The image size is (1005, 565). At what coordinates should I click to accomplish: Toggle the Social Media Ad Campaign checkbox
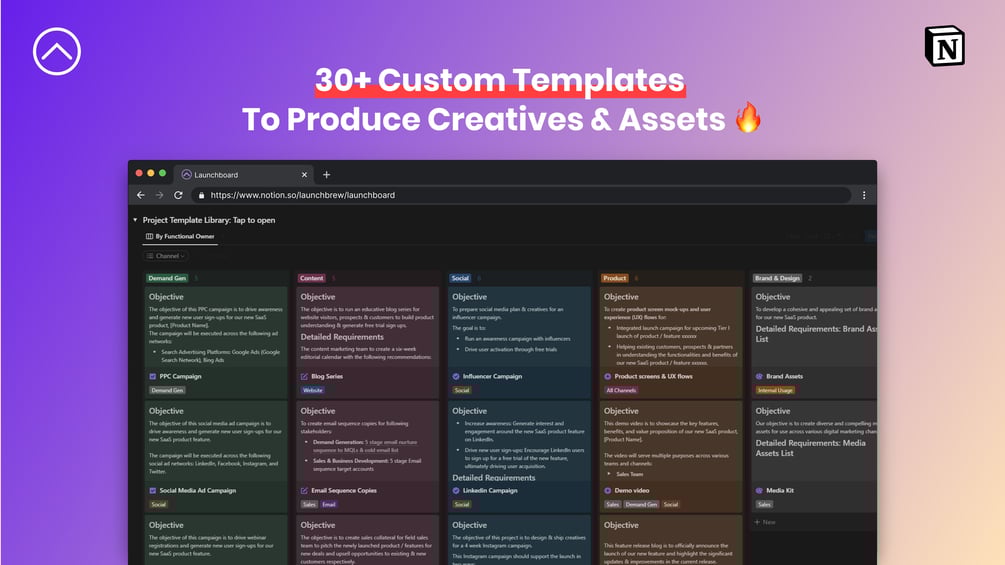(153, 491)
